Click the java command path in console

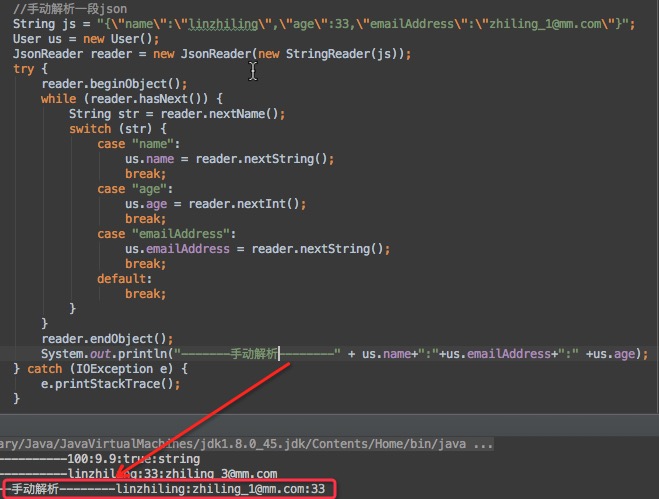click(x=246, y=444)
